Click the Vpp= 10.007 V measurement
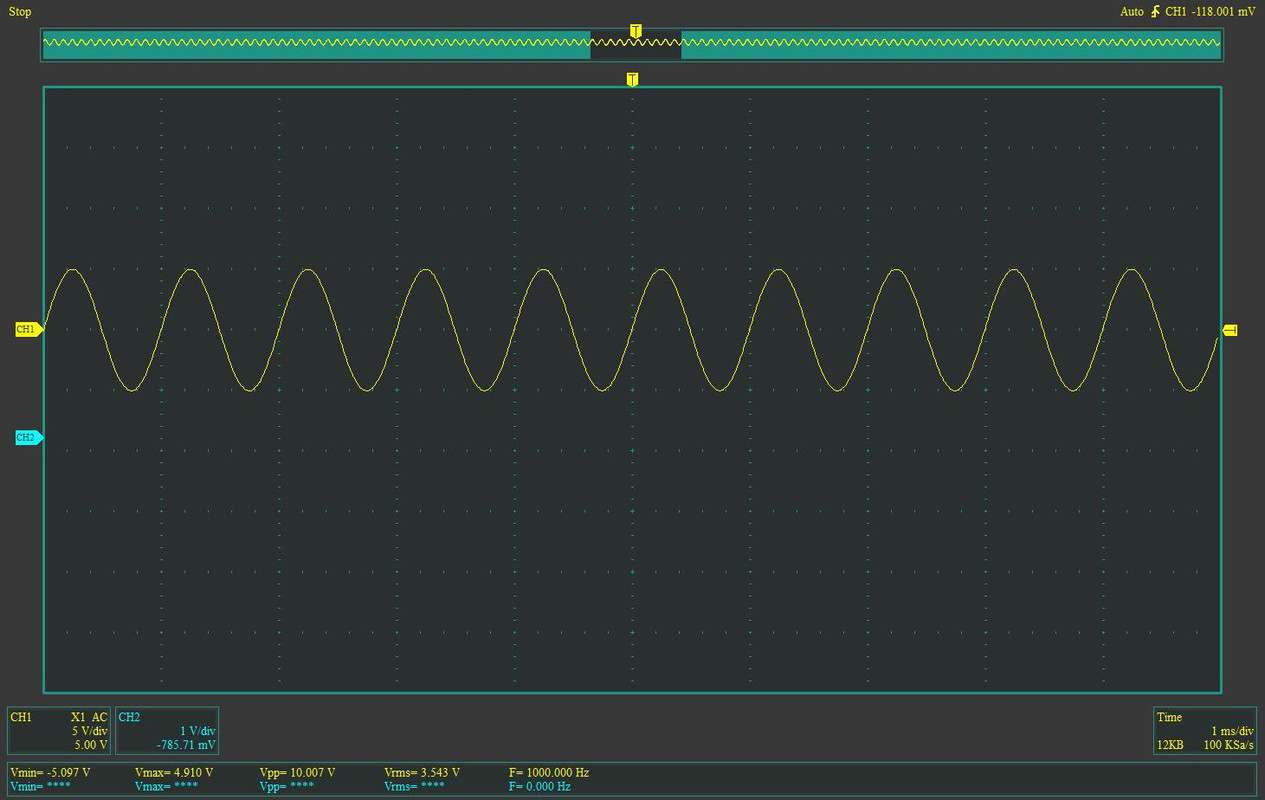 (x=297, y=773)
